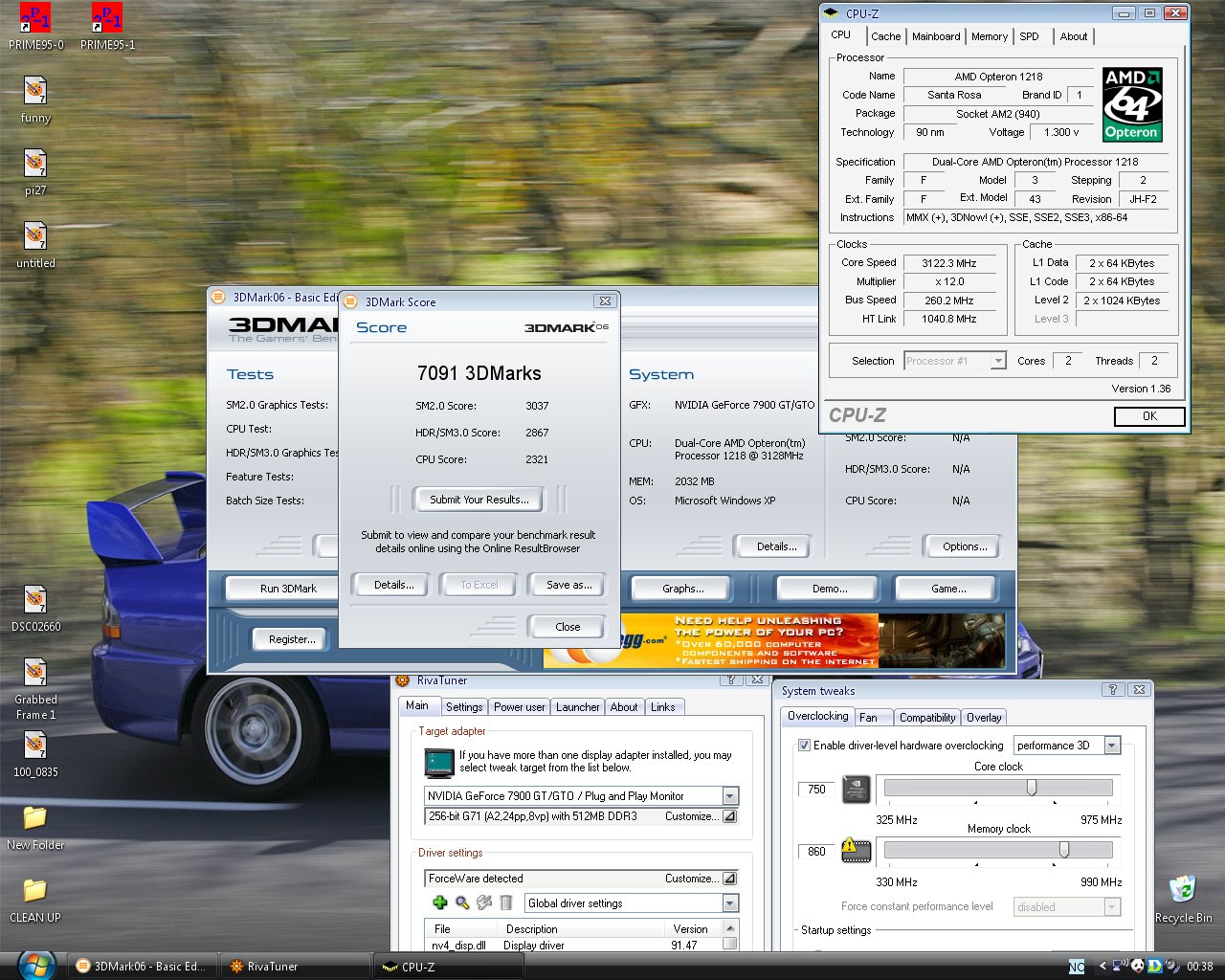Click the trash can delete icon in RivaTuner
The image size is (1225, 980).
pos(506,902)
